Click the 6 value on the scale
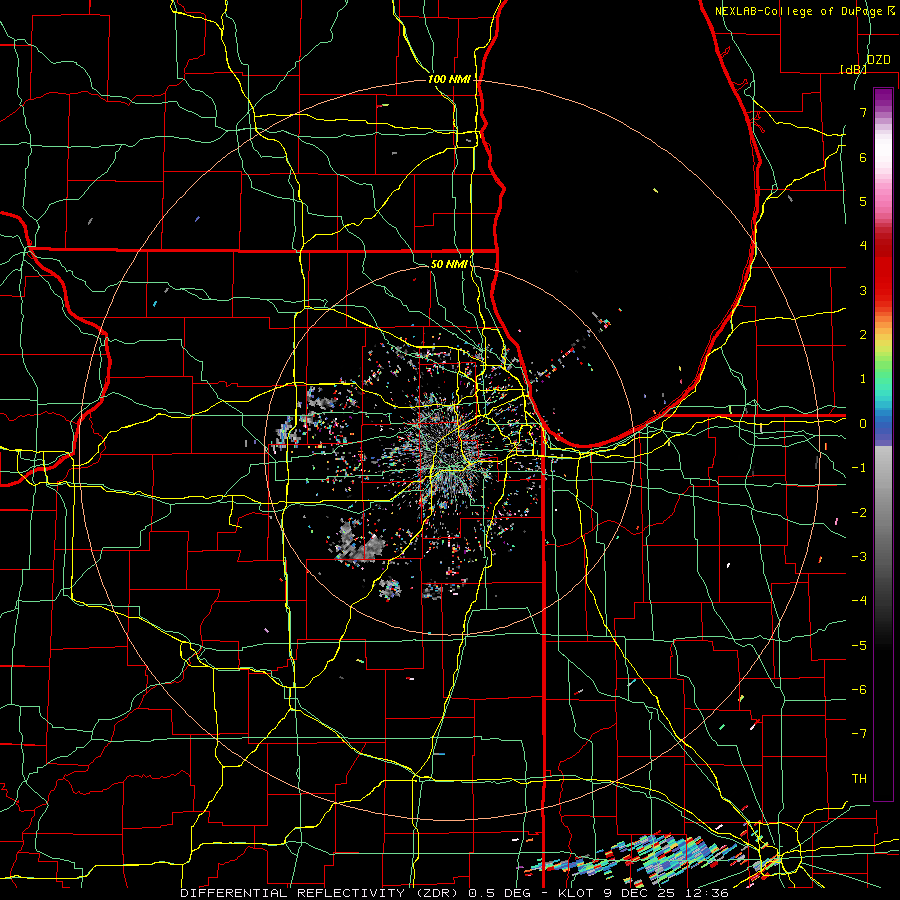 863,157
